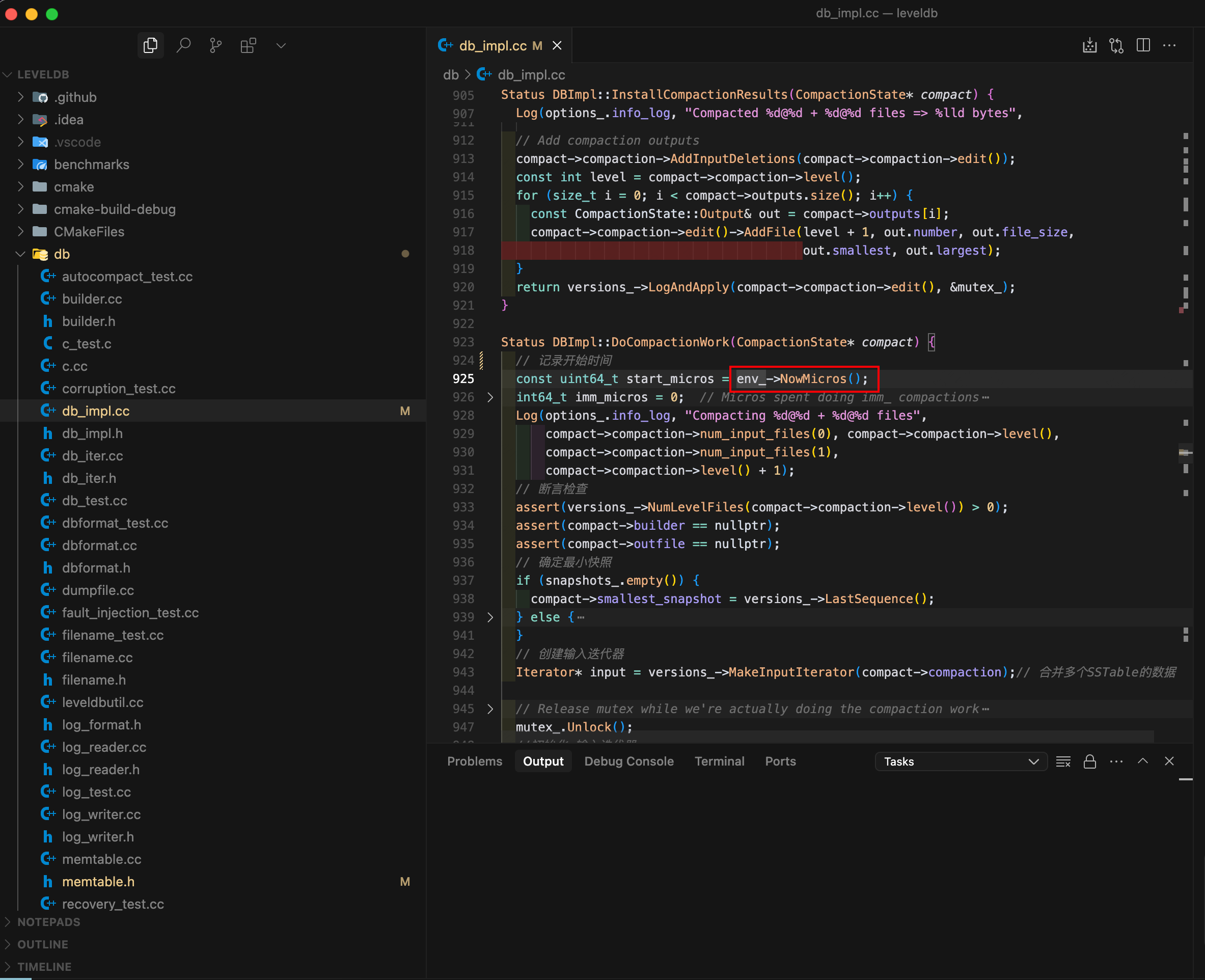Open the Tasks output channel dropdown
1205x980 pixels.
[x=961, y=761]
